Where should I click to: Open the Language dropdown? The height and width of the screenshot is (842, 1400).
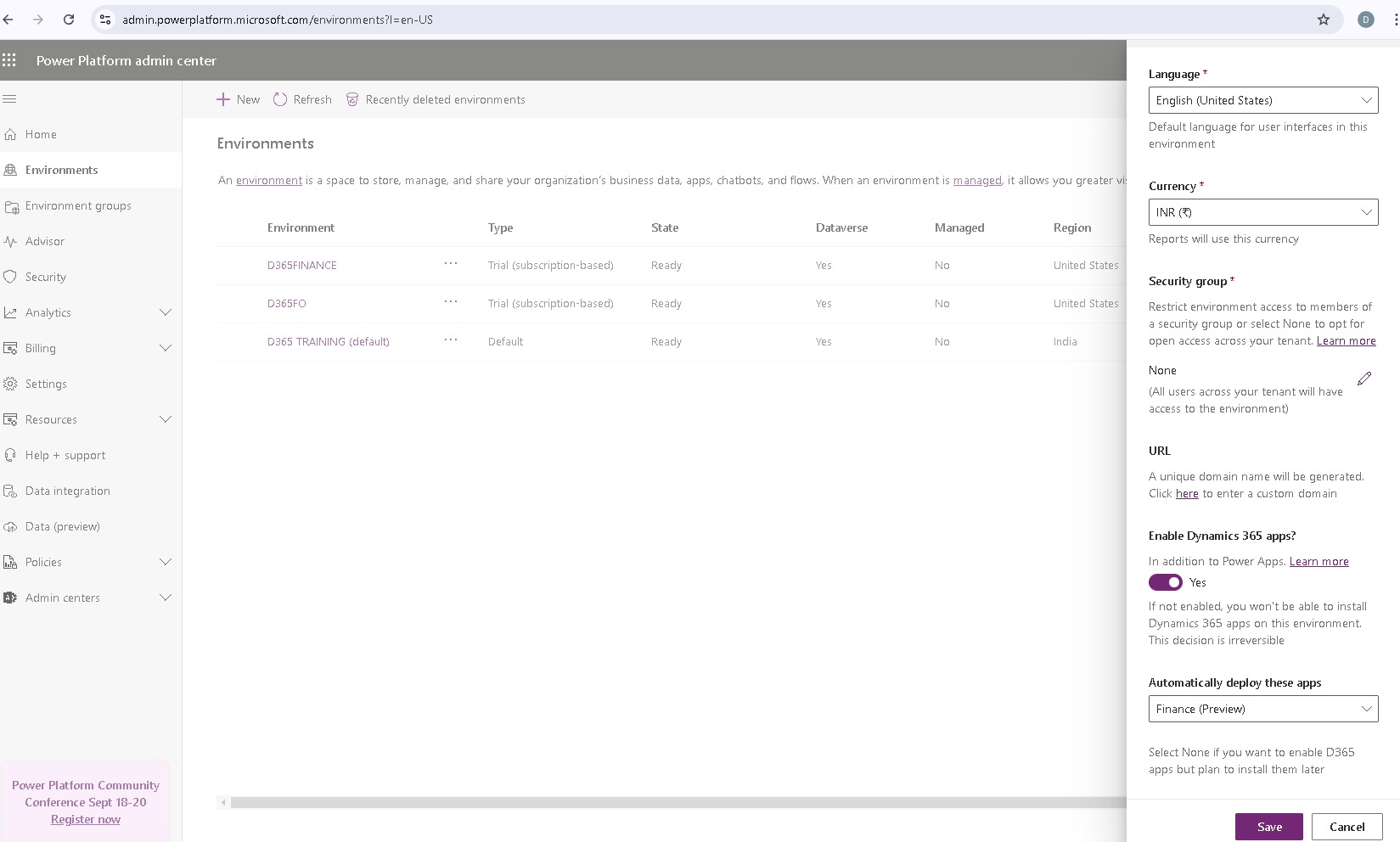1262,100
